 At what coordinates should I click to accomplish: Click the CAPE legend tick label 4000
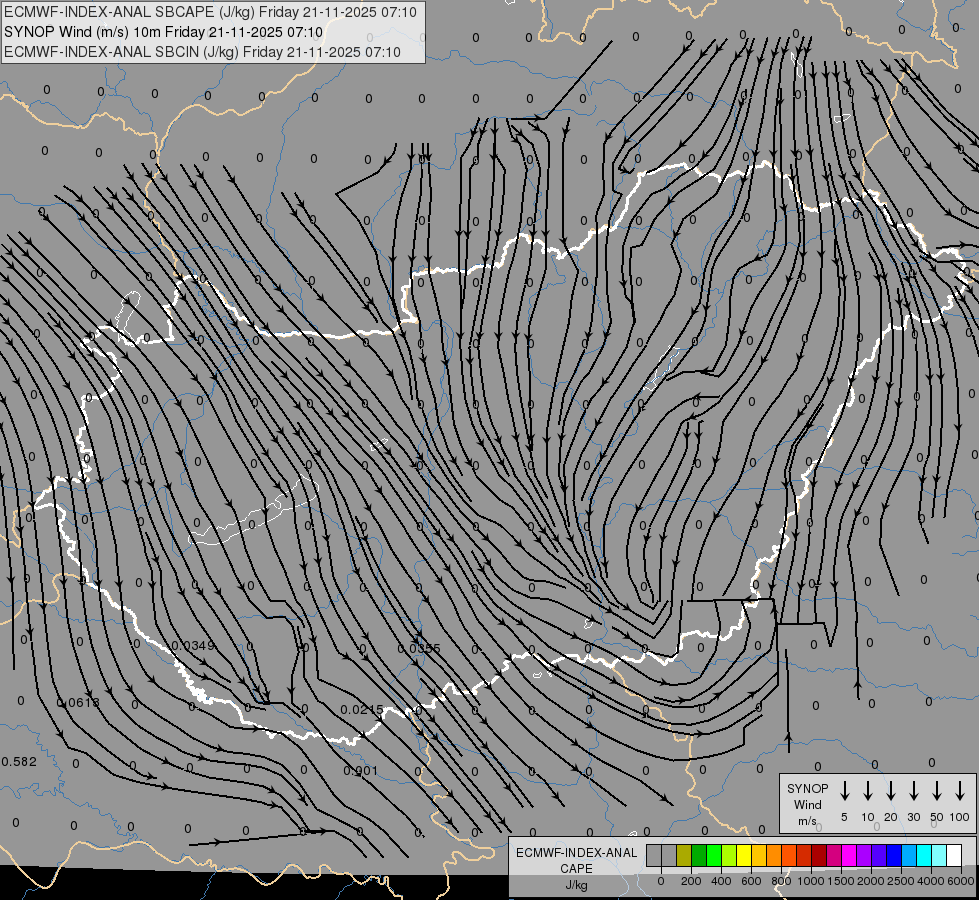(931, 881)
